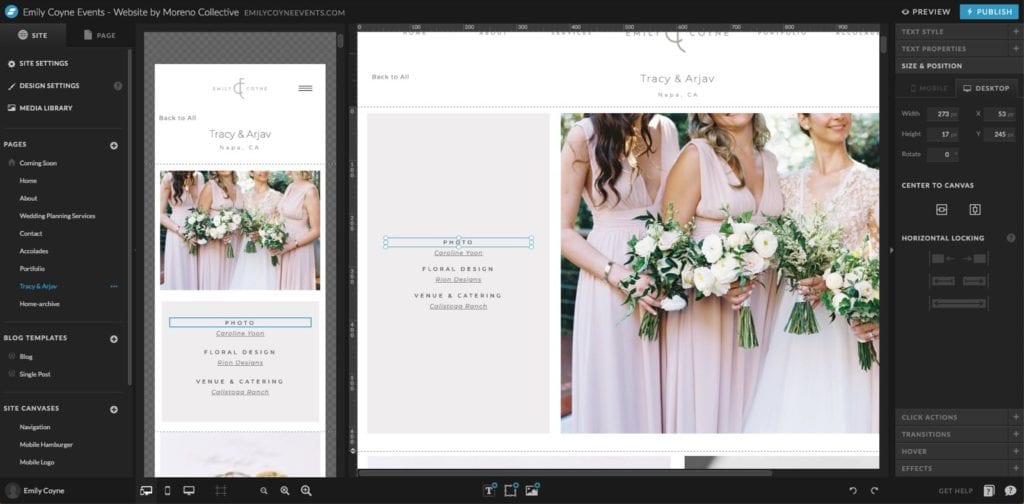Screen dimensions: 1024x504
Task: Expand the Click Actions panel
Action: 957,417
